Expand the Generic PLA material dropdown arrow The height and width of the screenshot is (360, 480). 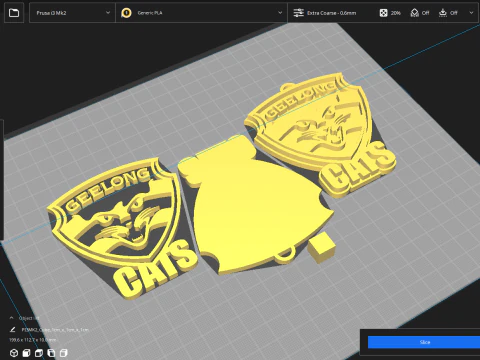(x=280, y=13)
